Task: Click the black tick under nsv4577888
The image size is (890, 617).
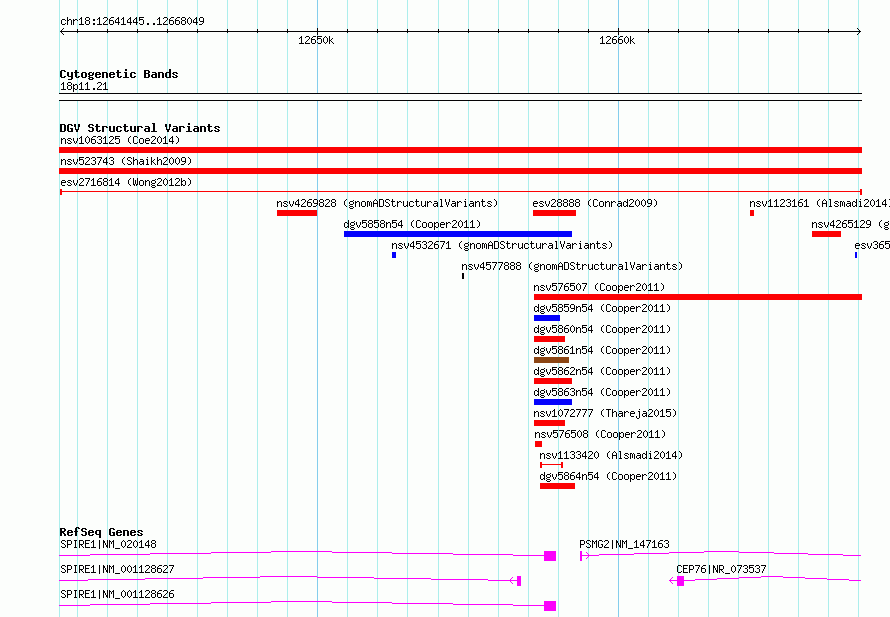Action: [463, 276]
